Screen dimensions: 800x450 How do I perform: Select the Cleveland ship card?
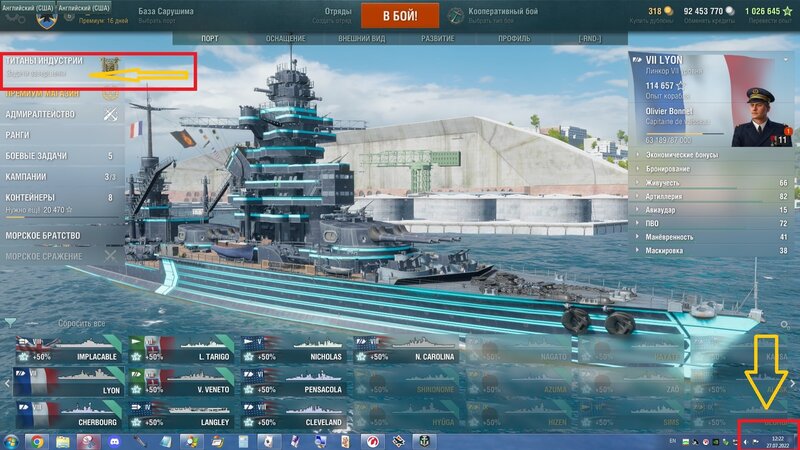[x=293, y=414]
